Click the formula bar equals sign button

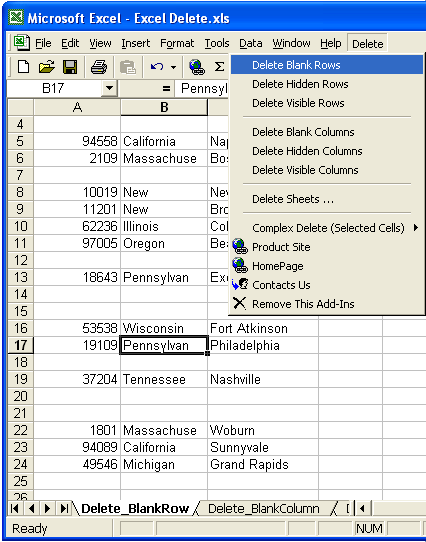tap(166, 89)
